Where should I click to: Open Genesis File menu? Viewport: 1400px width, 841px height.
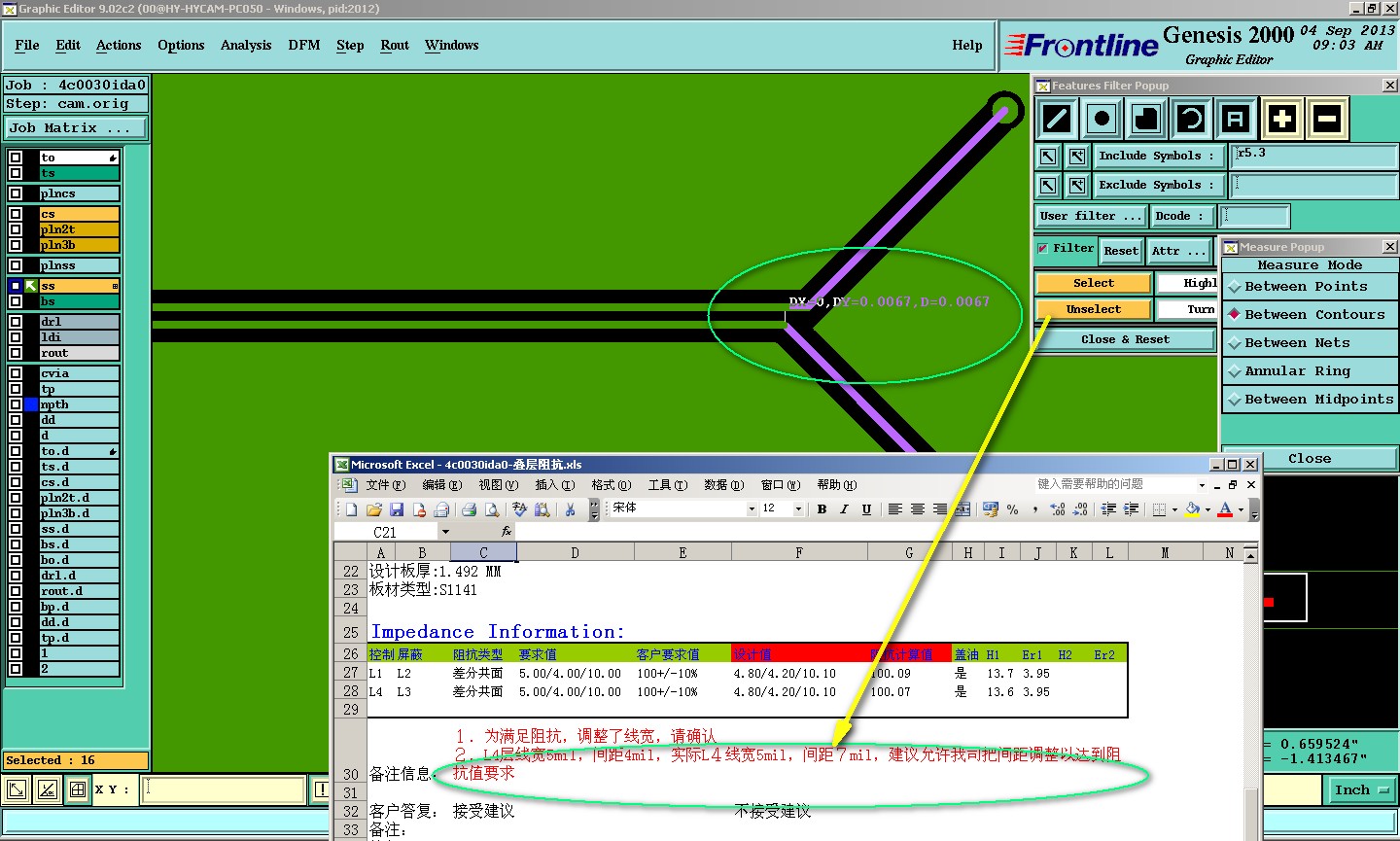tap(27, 46)
